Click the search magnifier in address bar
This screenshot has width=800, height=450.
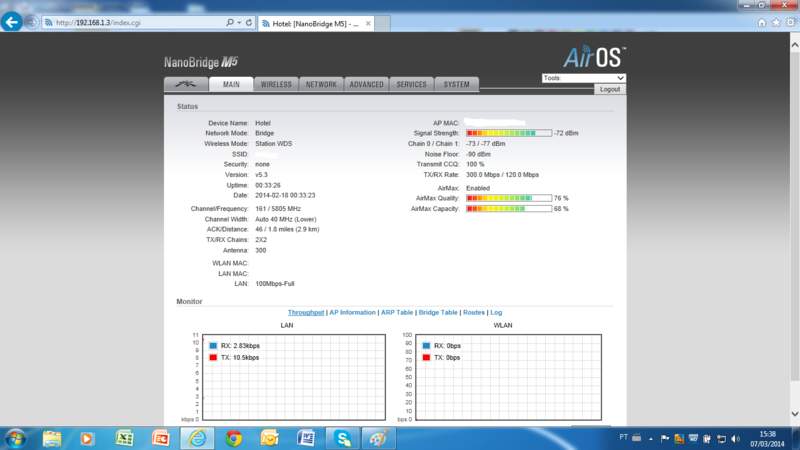(x=230, y=23)
